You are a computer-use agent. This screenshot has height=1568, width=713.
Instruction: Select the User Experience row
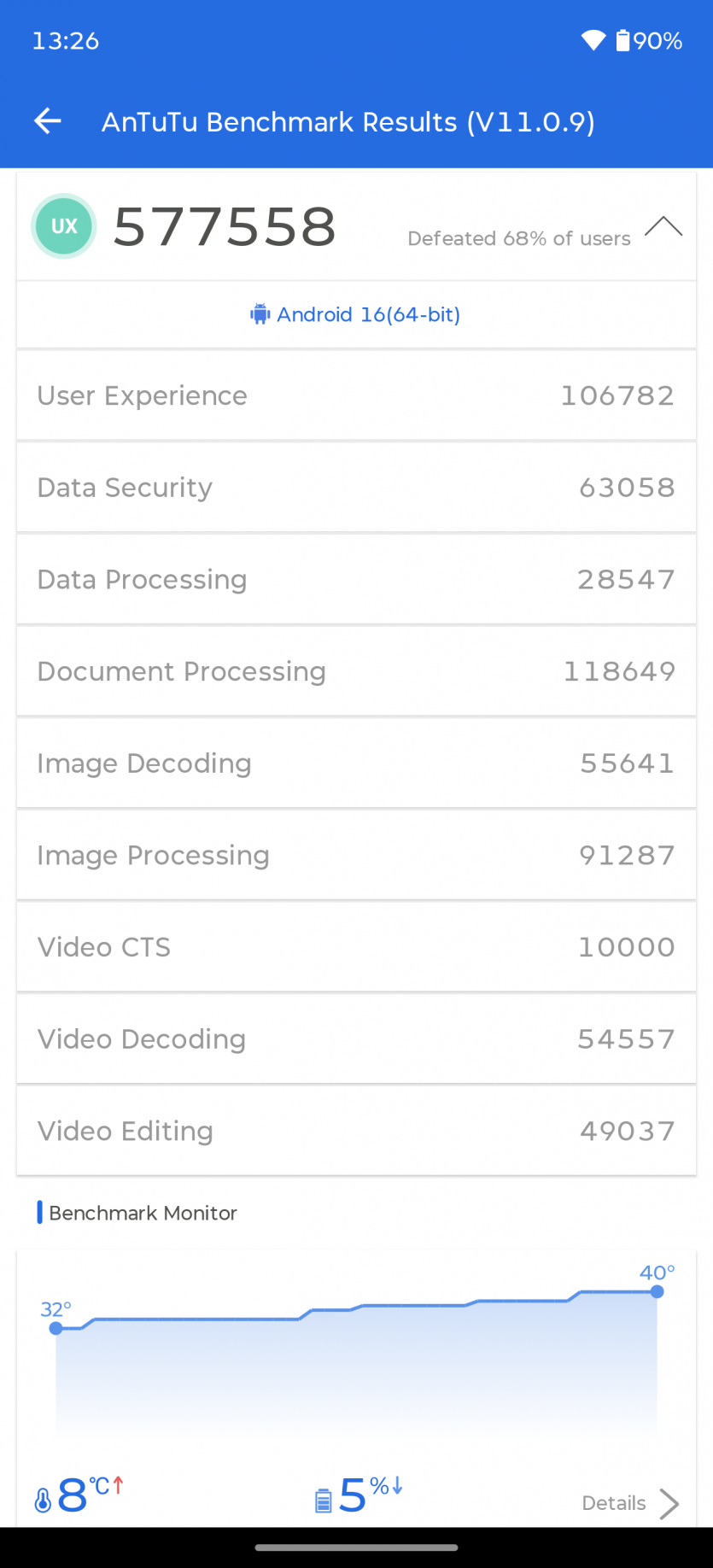[x=356, y=395]
